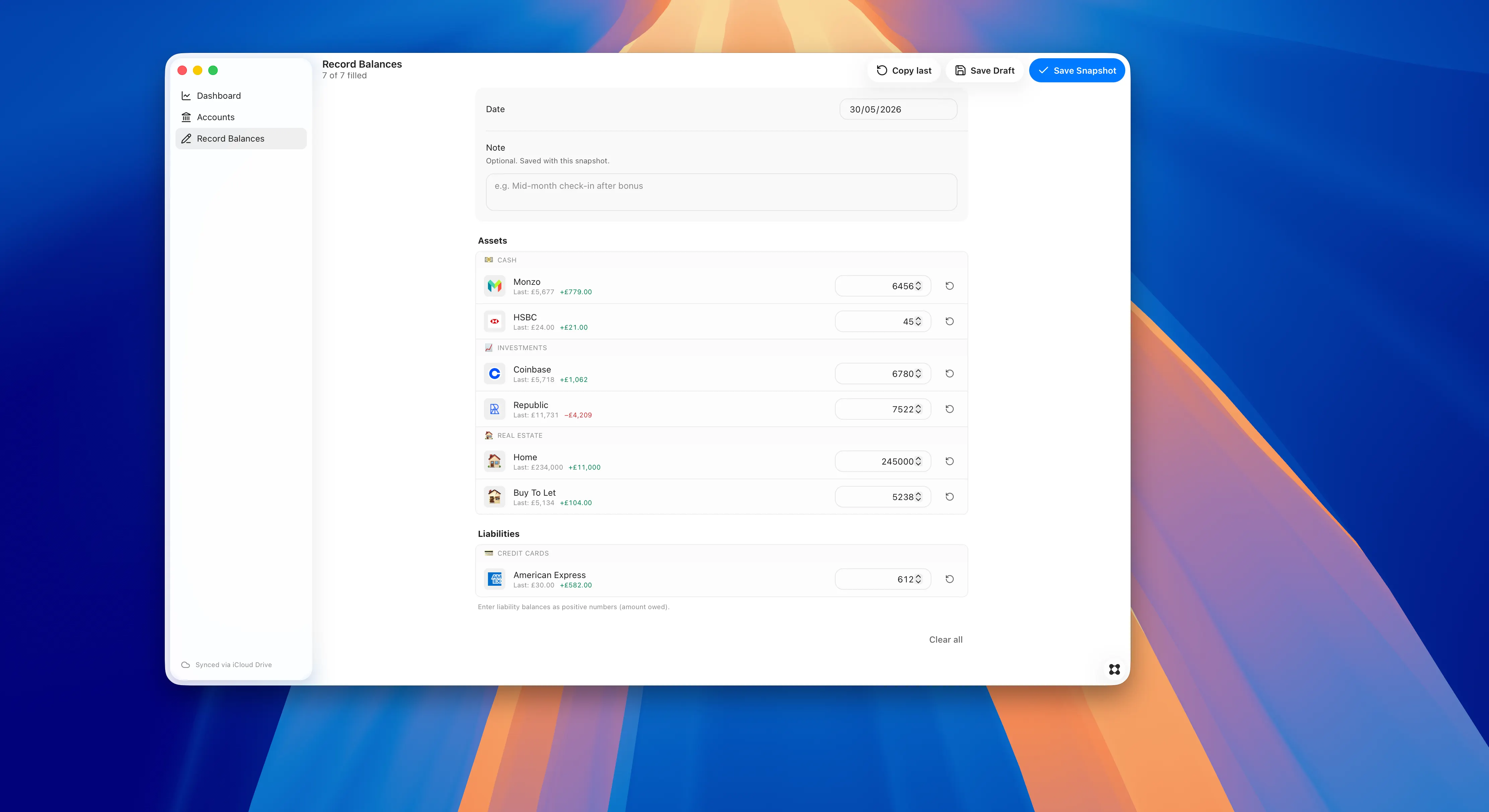Open Dashboard from the sidebar
Screen dimensions: 1489x812
tap(241, 96)
